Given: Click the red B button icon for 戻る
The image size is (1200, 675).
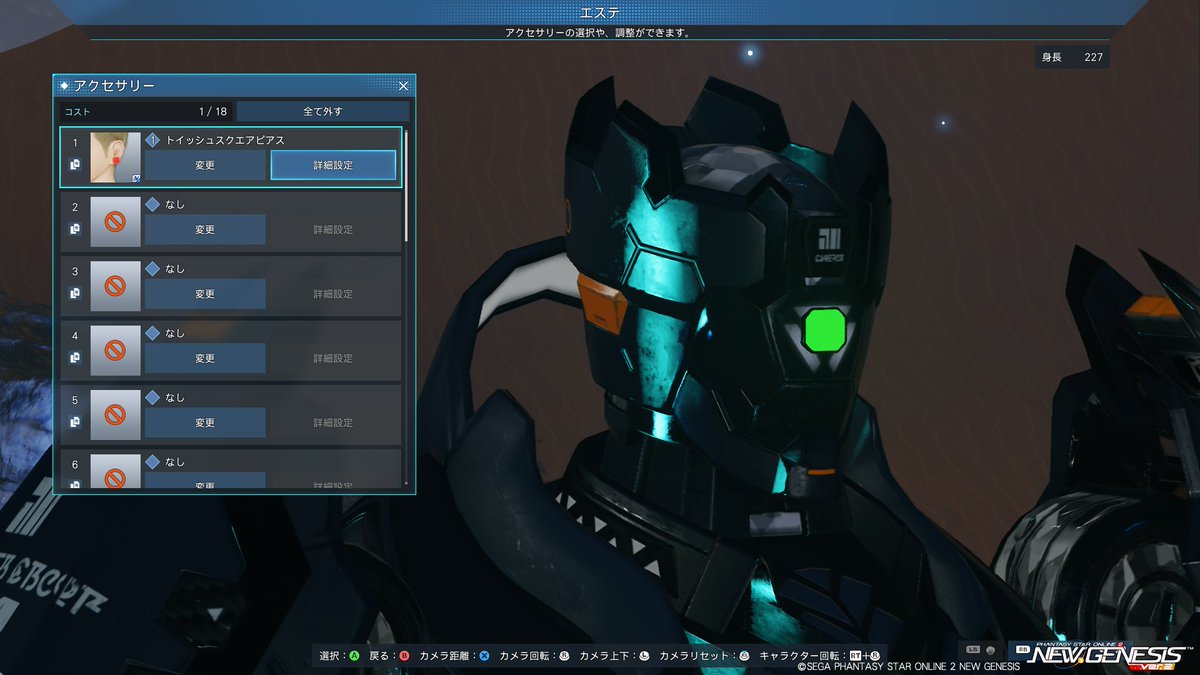Looking at the screenshot, I should coord(404,656).
